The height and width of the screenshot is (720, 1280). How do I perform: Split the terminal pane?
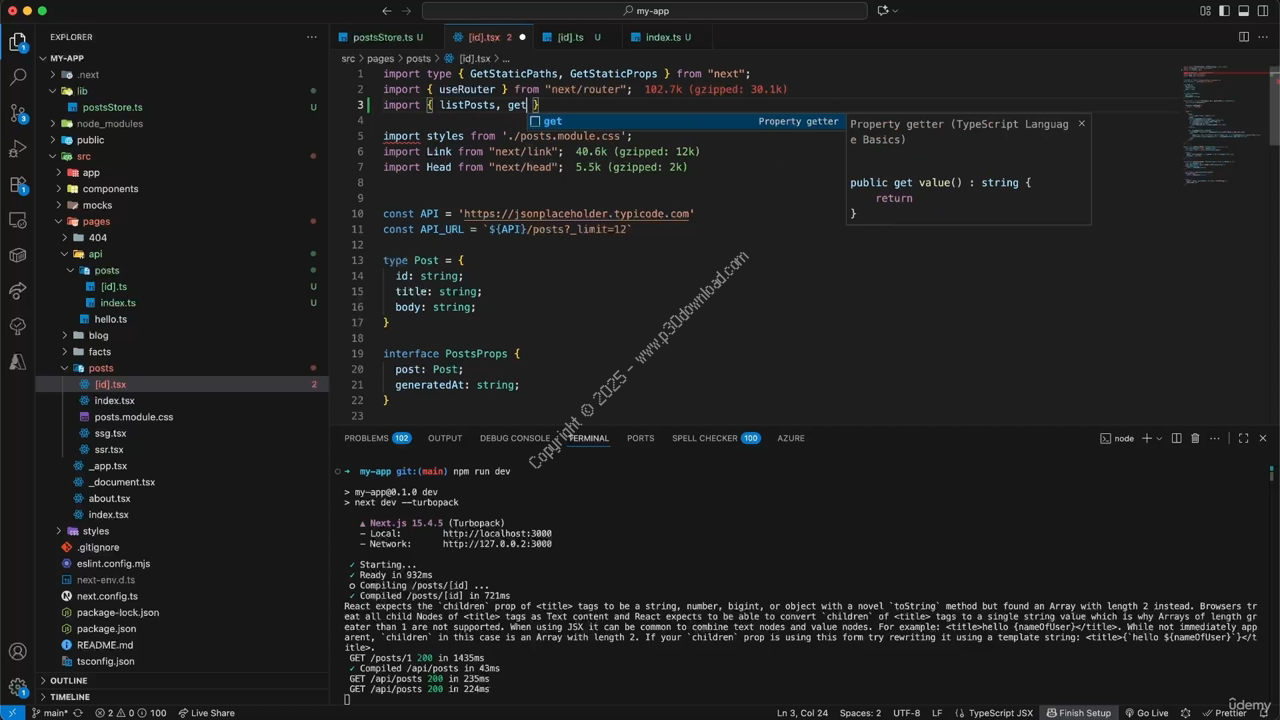coord(1177,438)
